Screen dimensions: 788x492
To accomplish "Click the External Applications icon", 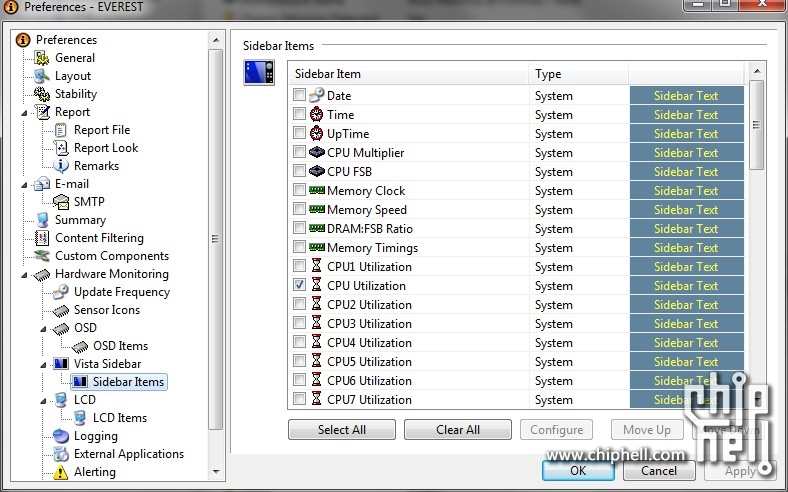I will tap(61, 454).
